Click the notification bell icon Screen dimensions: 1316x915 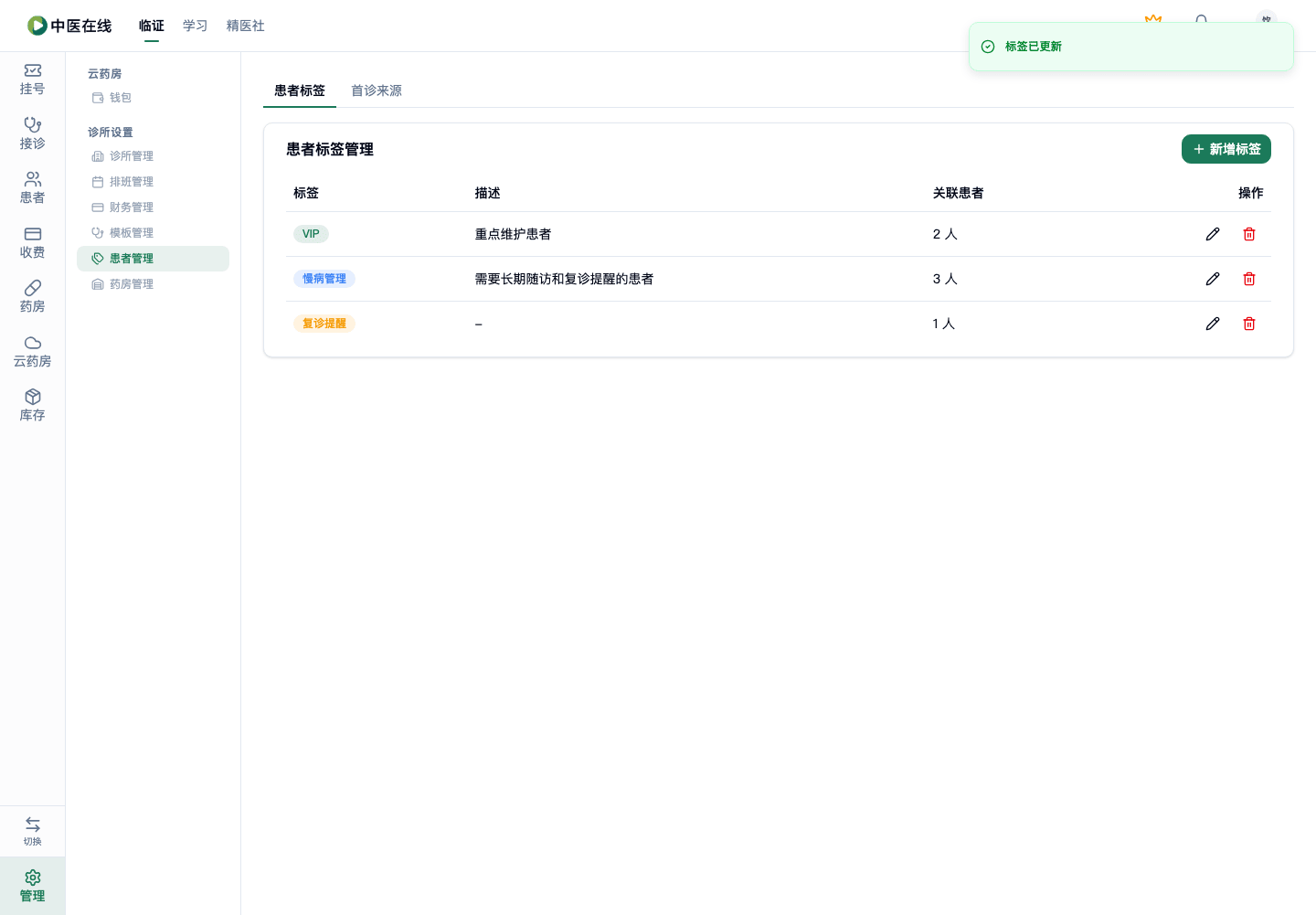pos(1201,19)
